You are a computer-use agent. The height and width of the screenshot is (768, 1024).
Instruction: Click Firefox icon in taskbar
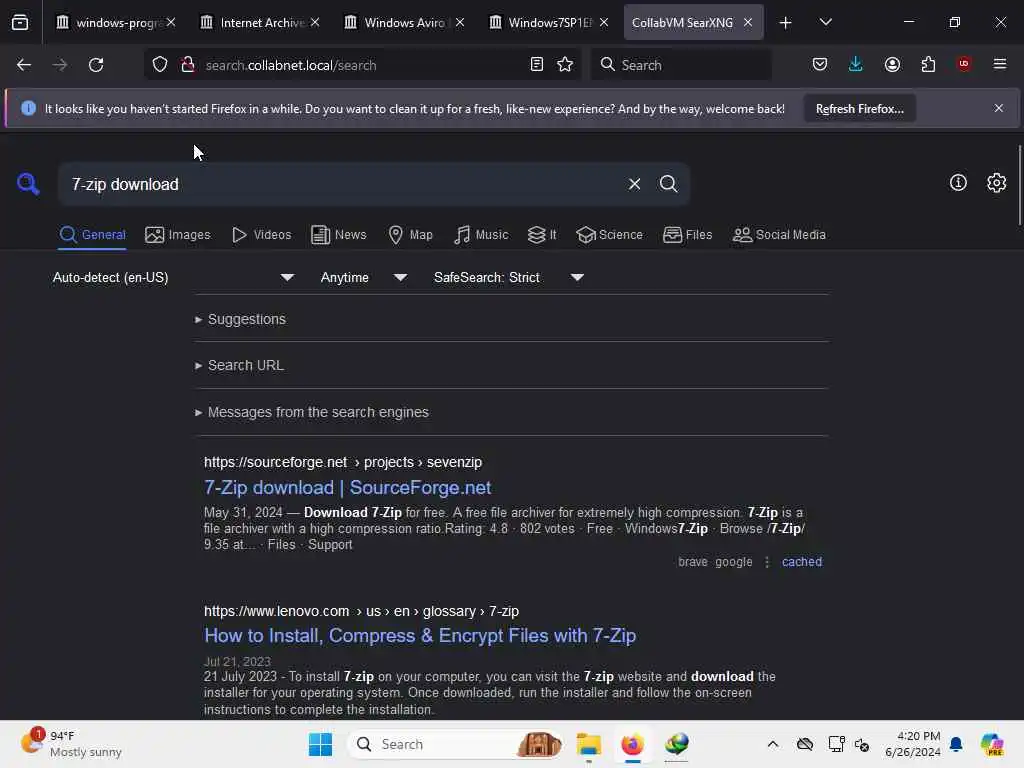[x=632, y=744]
